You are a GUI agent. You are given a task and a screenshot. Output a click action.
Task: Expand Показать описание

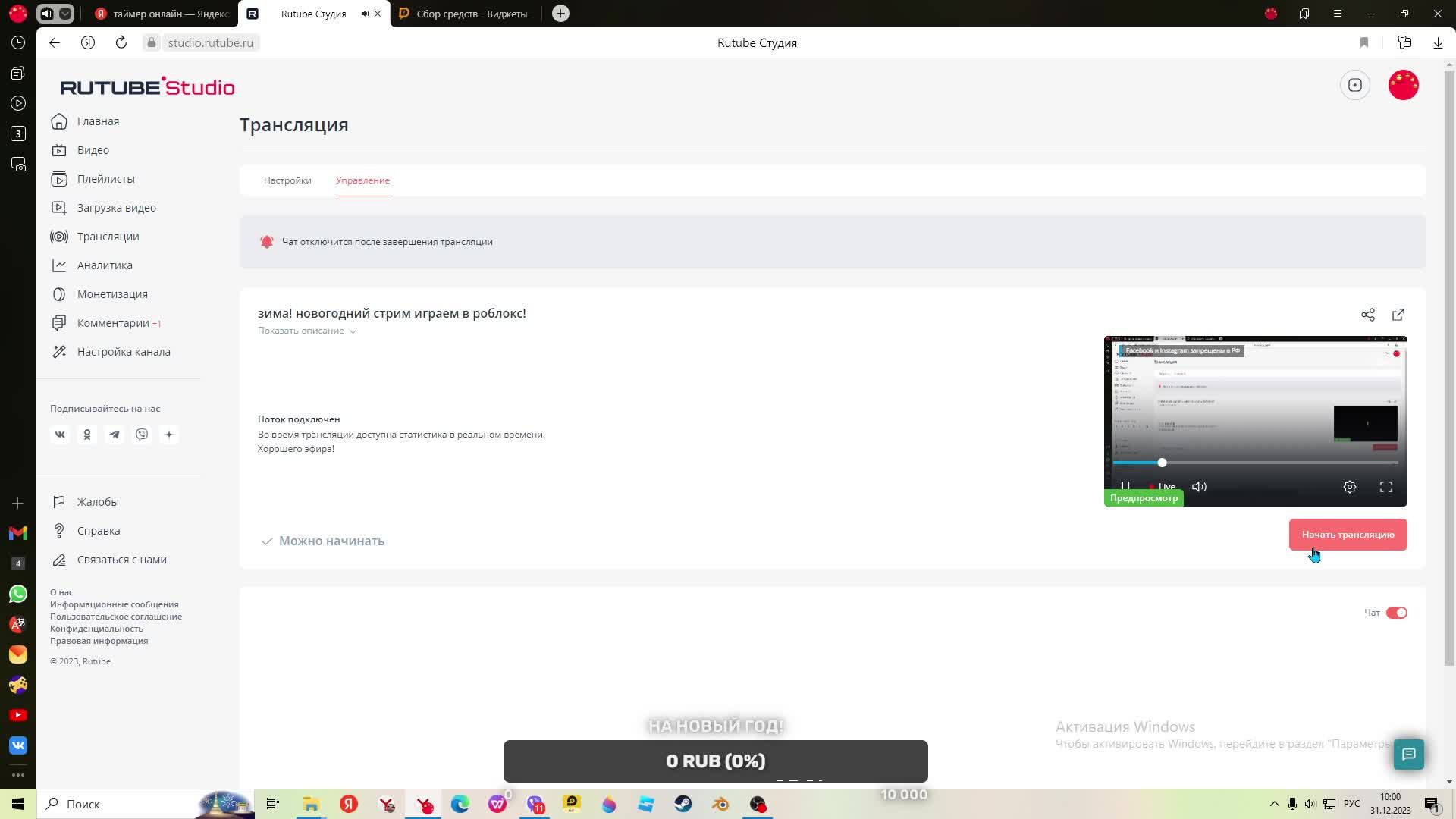pos(306,331)
